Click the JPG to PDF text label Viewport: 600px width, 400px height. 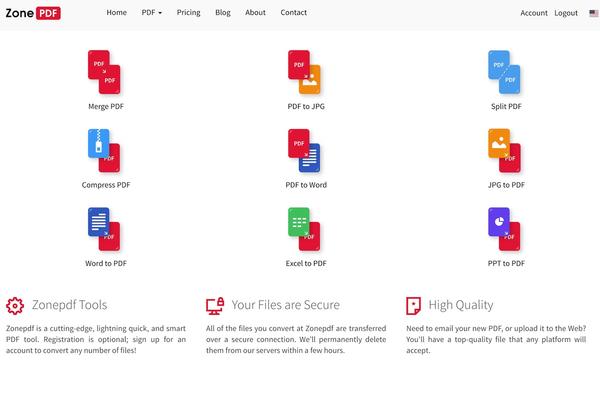[506, 185]
